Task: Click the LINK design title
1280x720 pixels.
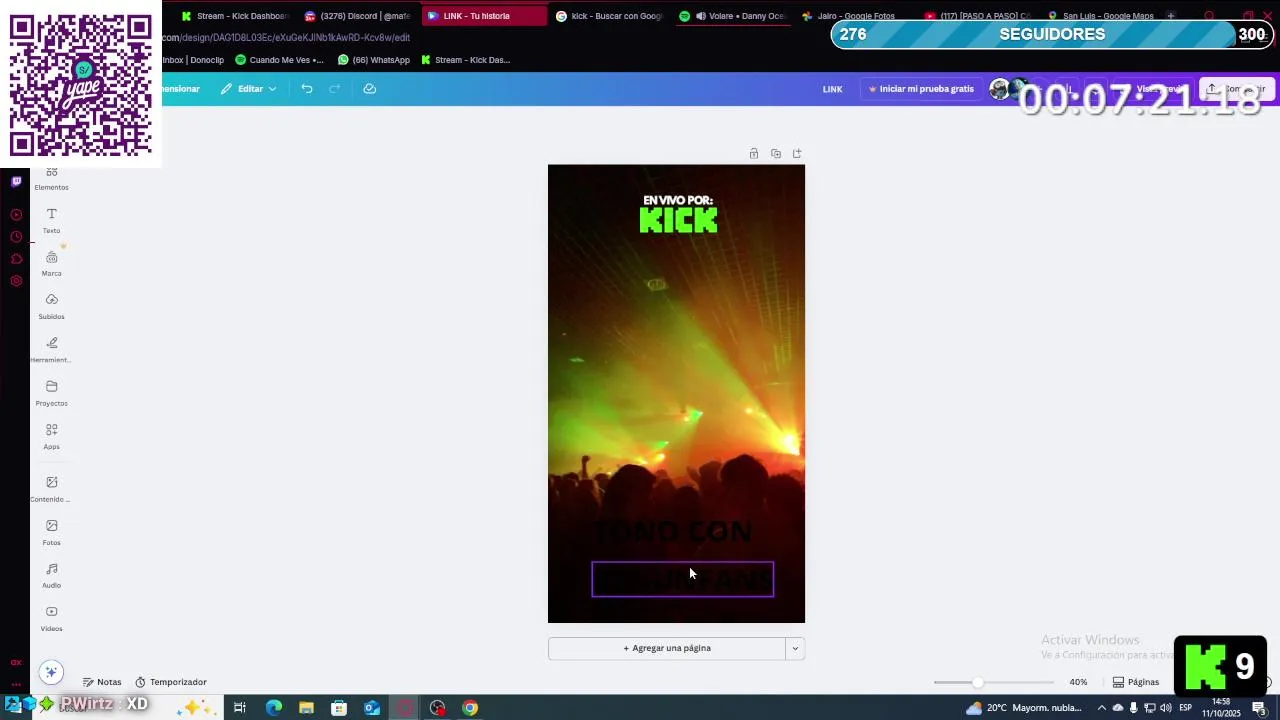Action: click(832, 89)
